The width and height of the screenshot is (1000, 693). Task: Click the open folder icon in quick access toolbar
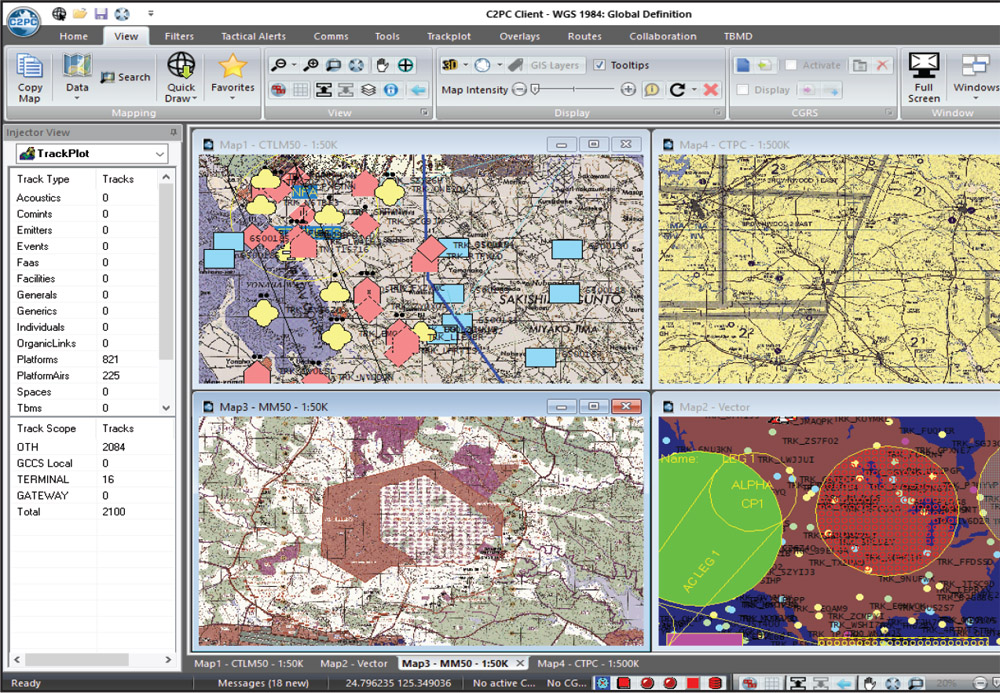point(80,13)
